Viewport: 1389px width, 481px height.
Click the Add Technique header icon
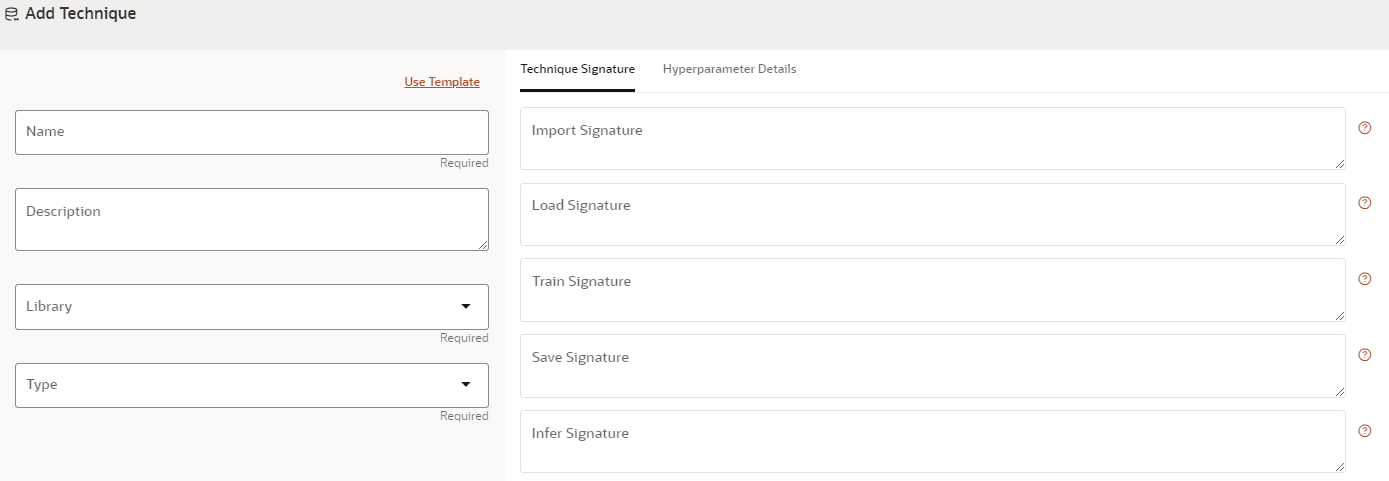coord(12,14)
